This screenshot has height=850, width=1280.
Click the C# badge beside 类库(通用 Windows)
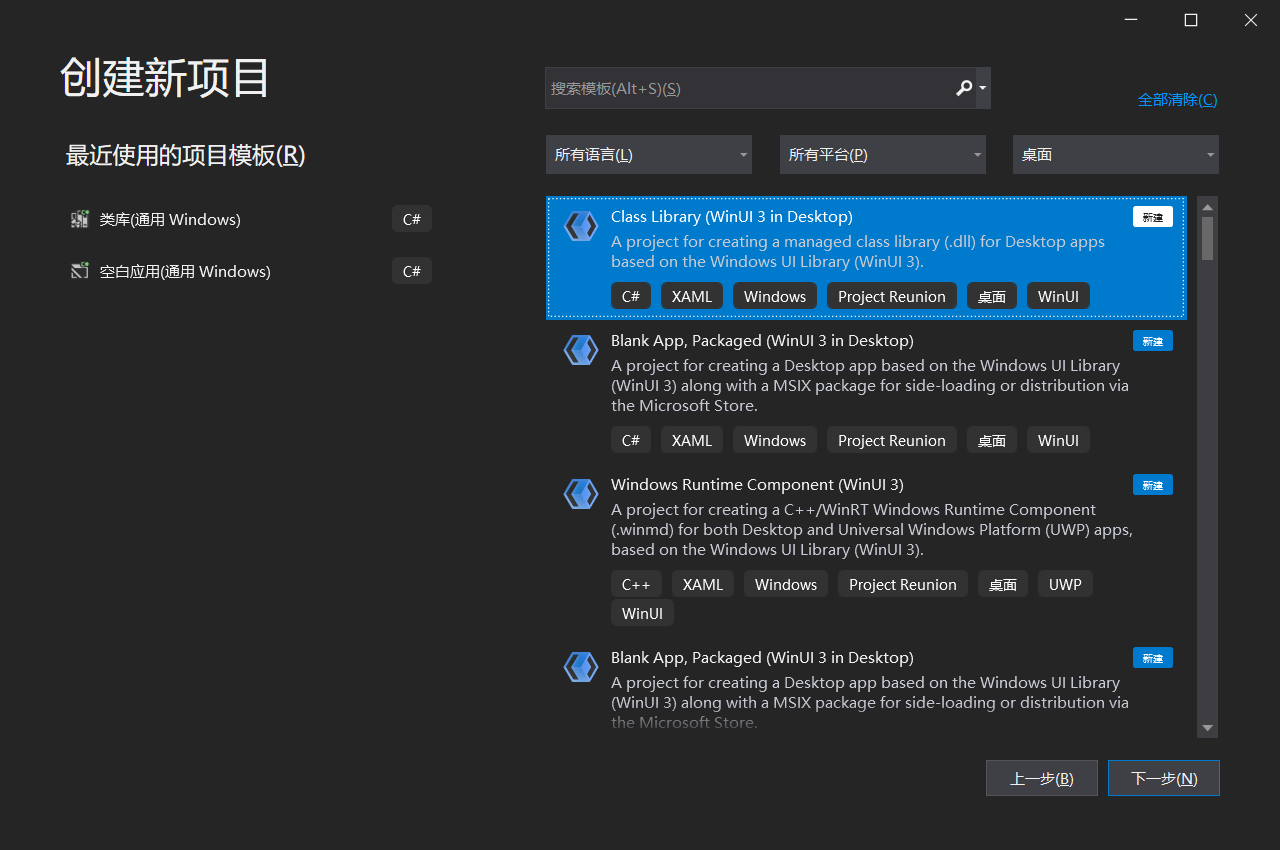[x=412, y=219]
